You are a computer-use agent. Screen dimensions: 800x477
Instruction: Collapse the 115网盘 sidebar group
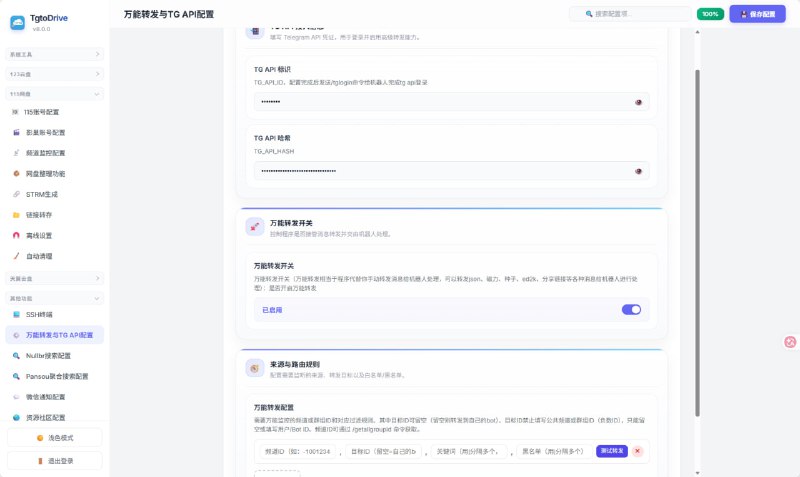click(x=55, y=94)
